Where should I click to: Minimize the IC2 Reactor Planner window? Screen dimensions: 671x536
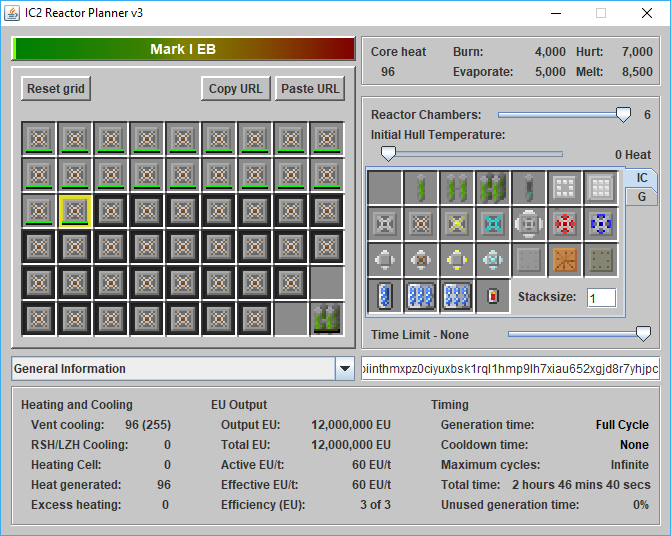pyautogui.click(x=556, y=13)
